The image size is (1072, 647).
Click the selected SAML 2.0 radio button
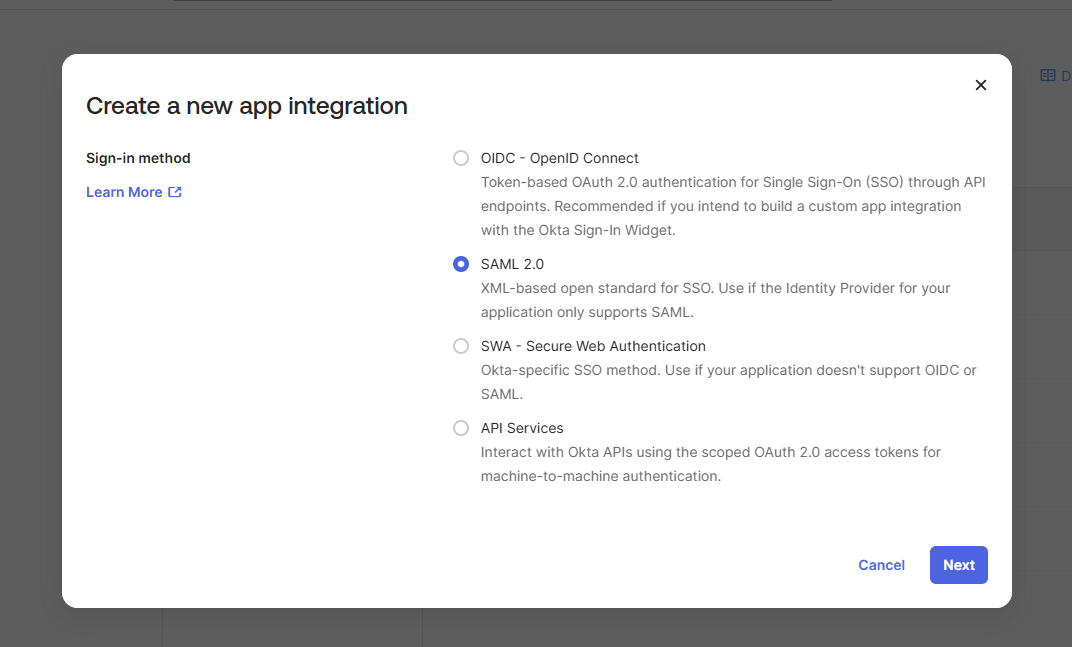point(461,264)
